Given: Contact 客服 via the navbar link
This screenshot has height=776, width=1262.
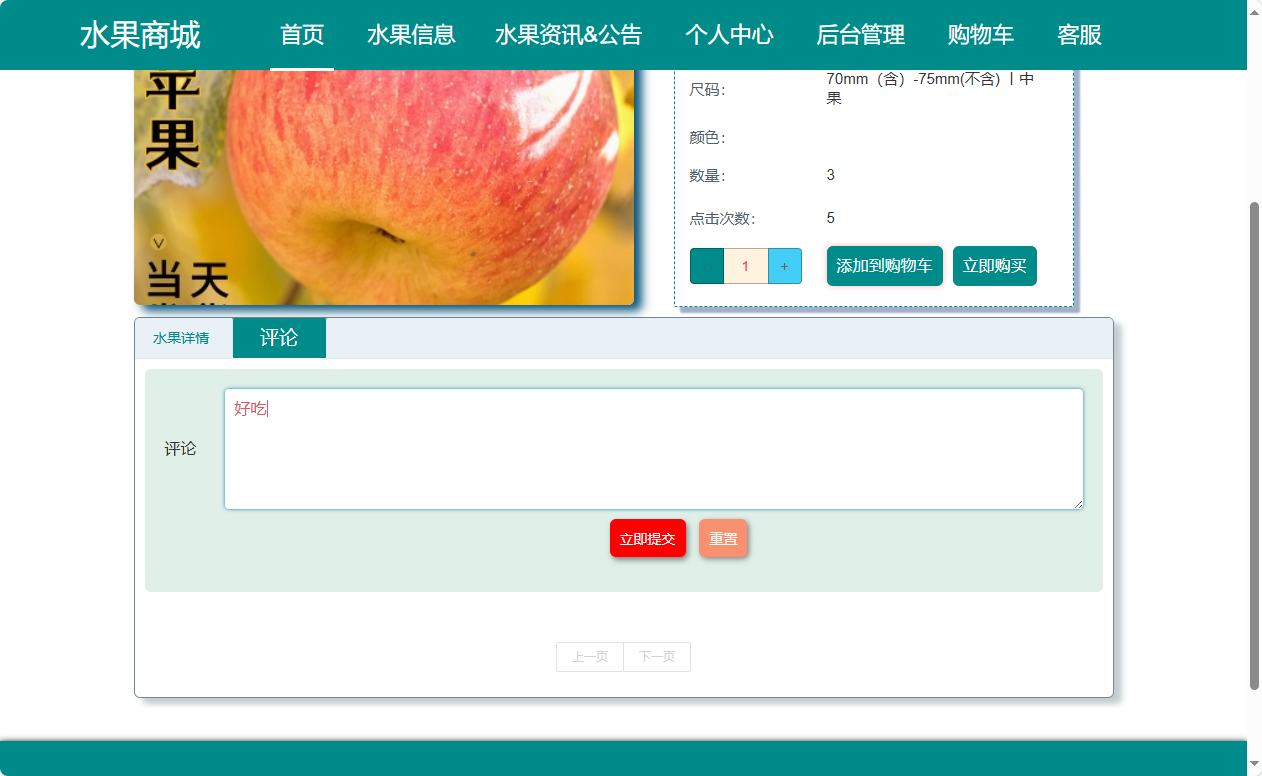Looking at the screenshot, I should (x=1080, y=35).
